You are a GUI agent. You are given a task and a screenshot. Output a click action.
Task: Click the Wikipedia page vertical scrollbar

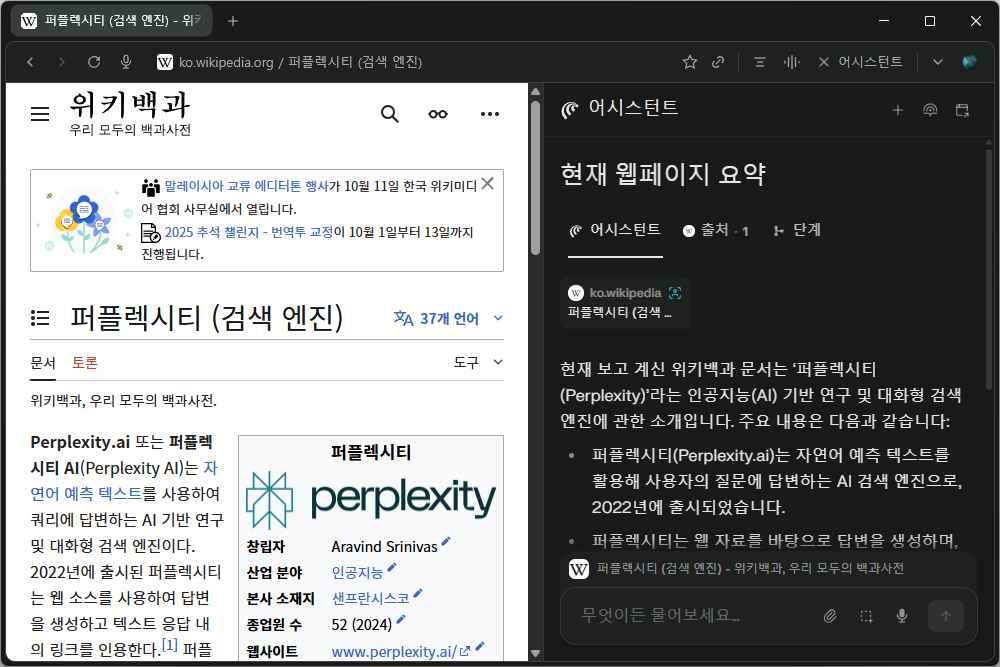coord(535,179)
